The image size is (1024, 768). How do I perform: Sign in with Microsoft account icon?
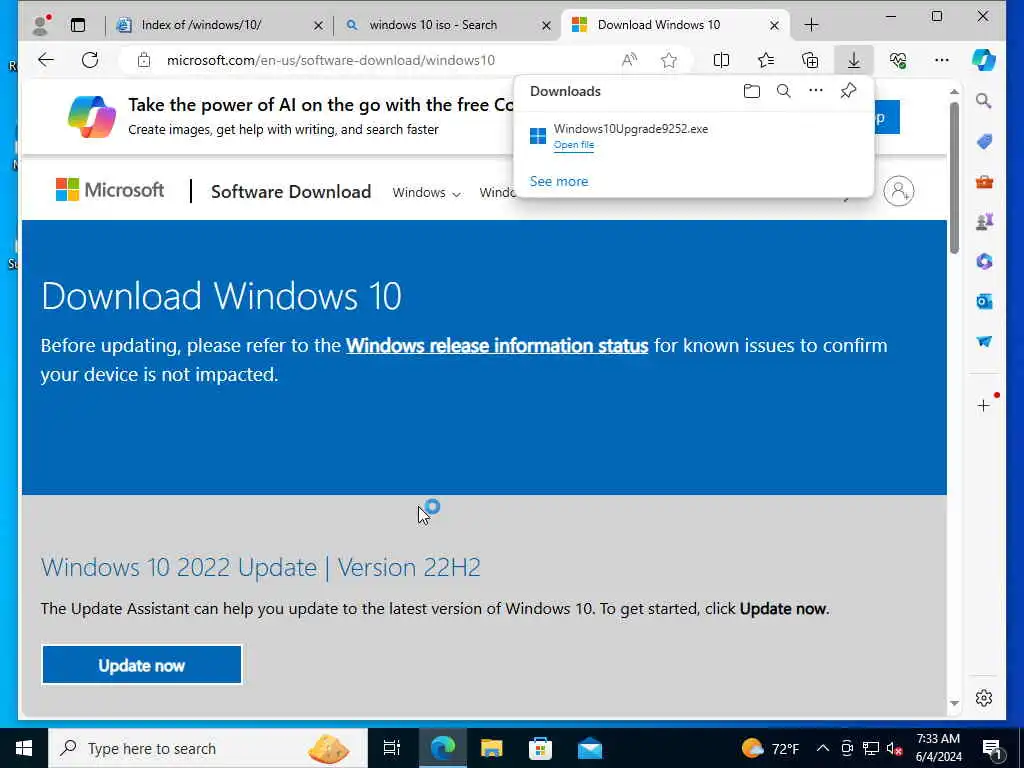coord(899,191)
